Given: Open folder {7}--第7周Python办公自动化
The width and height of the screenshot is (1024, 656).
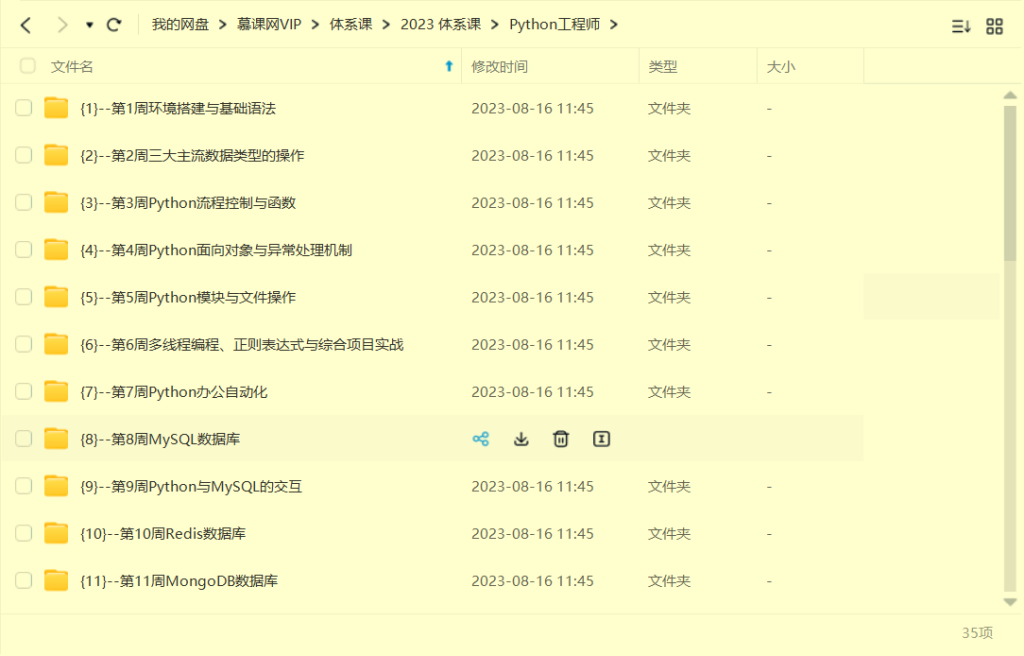Looking at the screenshot, I should pos(174,392).
